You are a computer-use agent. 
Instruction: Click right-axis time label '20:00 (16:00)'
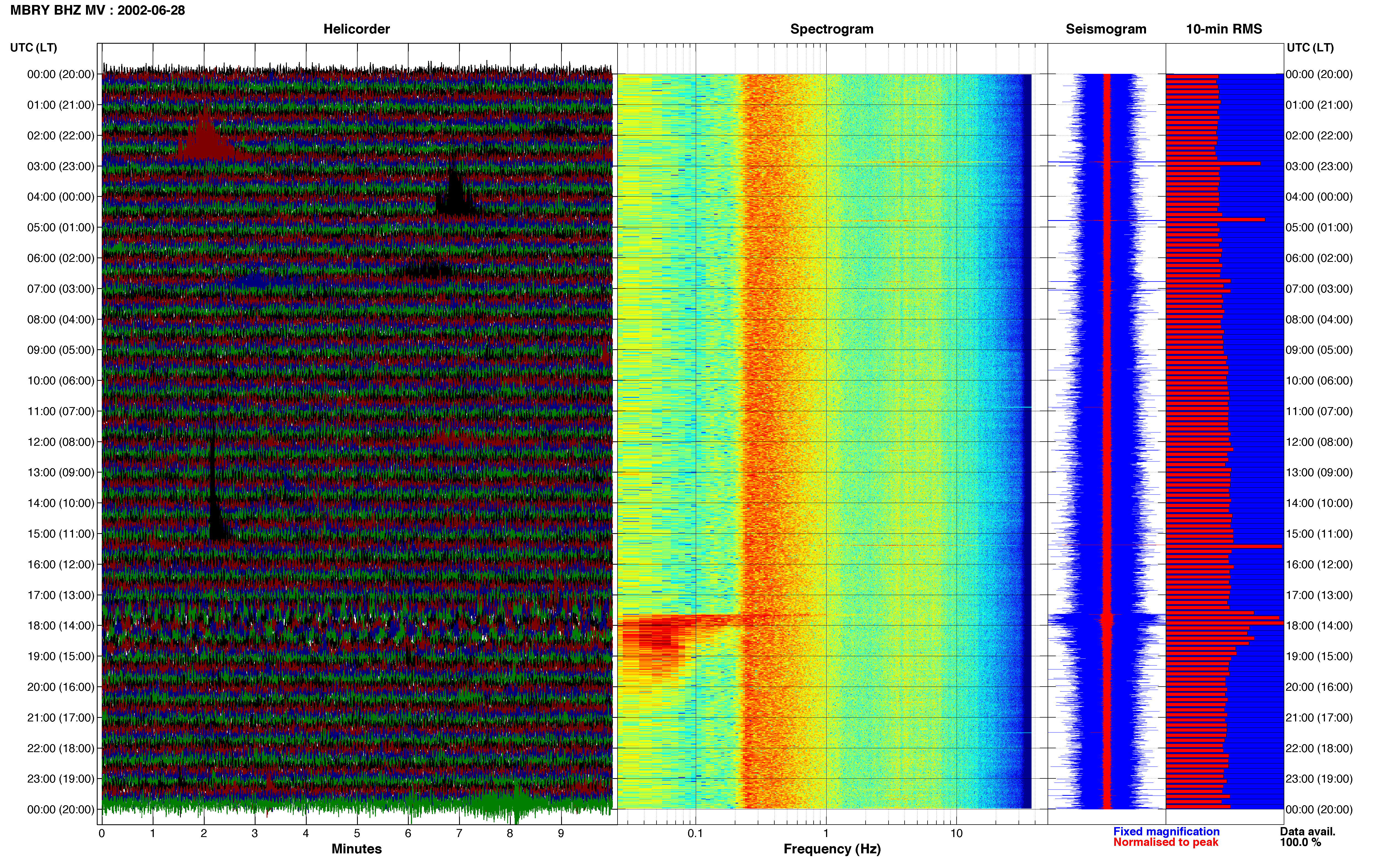pos(1319,687)
